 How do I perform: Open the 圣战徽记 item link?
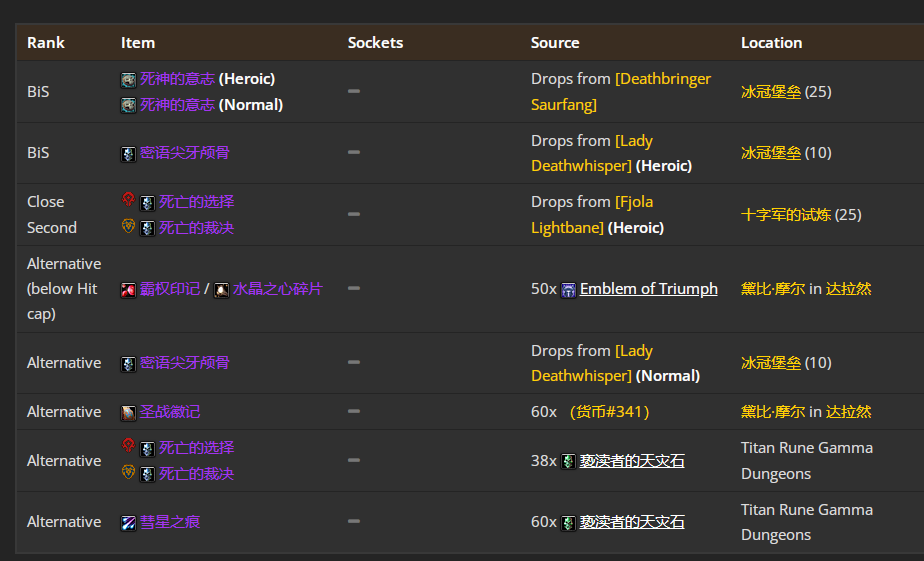click(169, 412)
